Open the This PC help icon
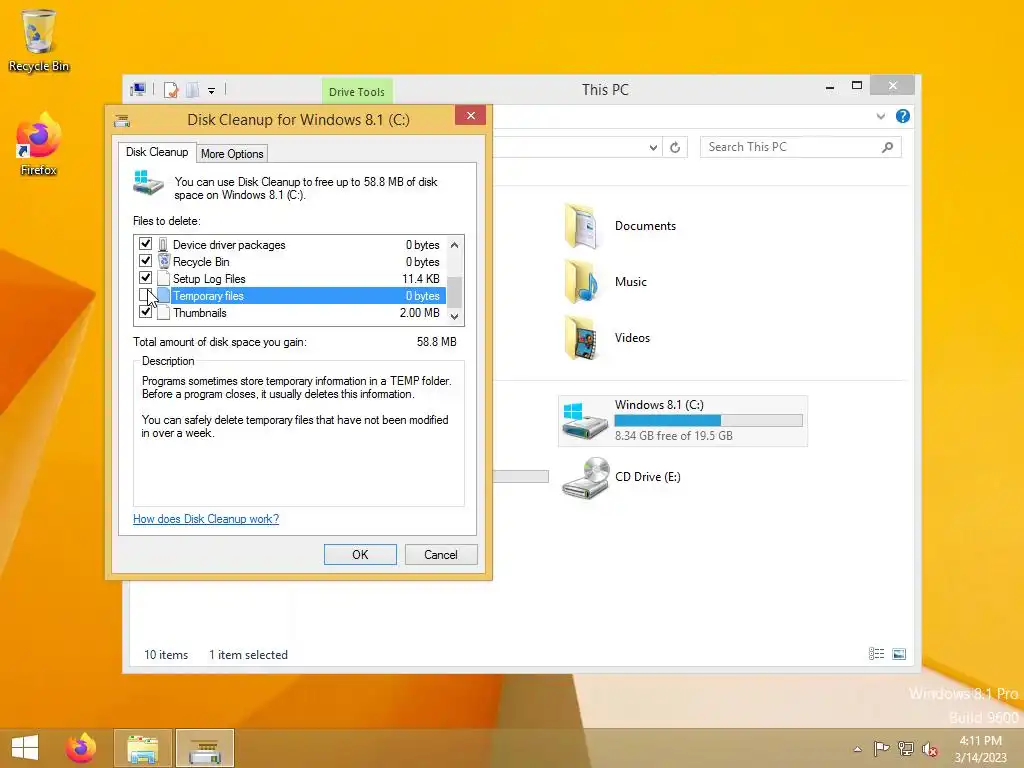The height and width of the screenshot is (768, 1024). pyautogui.click(x=903, y=116)
